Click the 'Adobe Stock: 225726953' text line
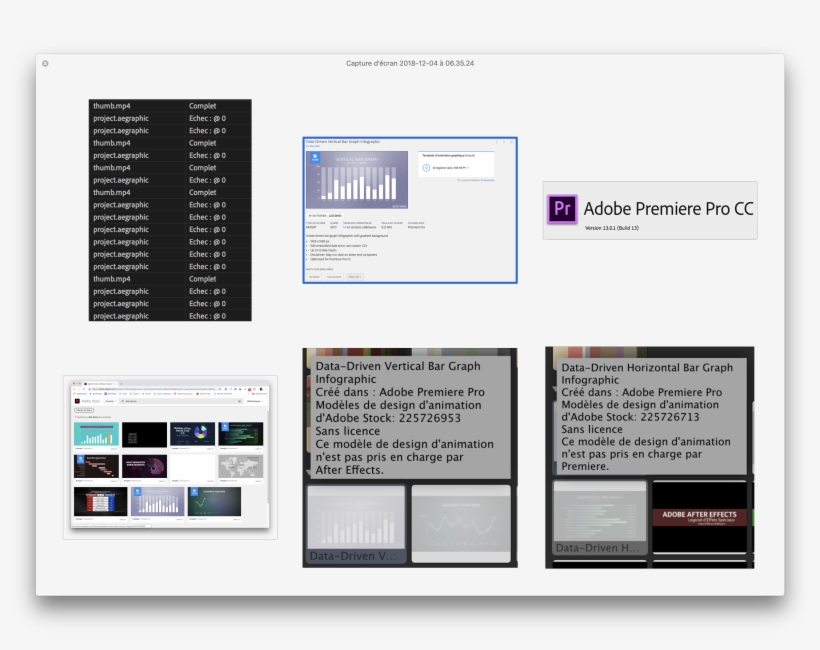This screenshot has height=650, width=820. point(388,418)
